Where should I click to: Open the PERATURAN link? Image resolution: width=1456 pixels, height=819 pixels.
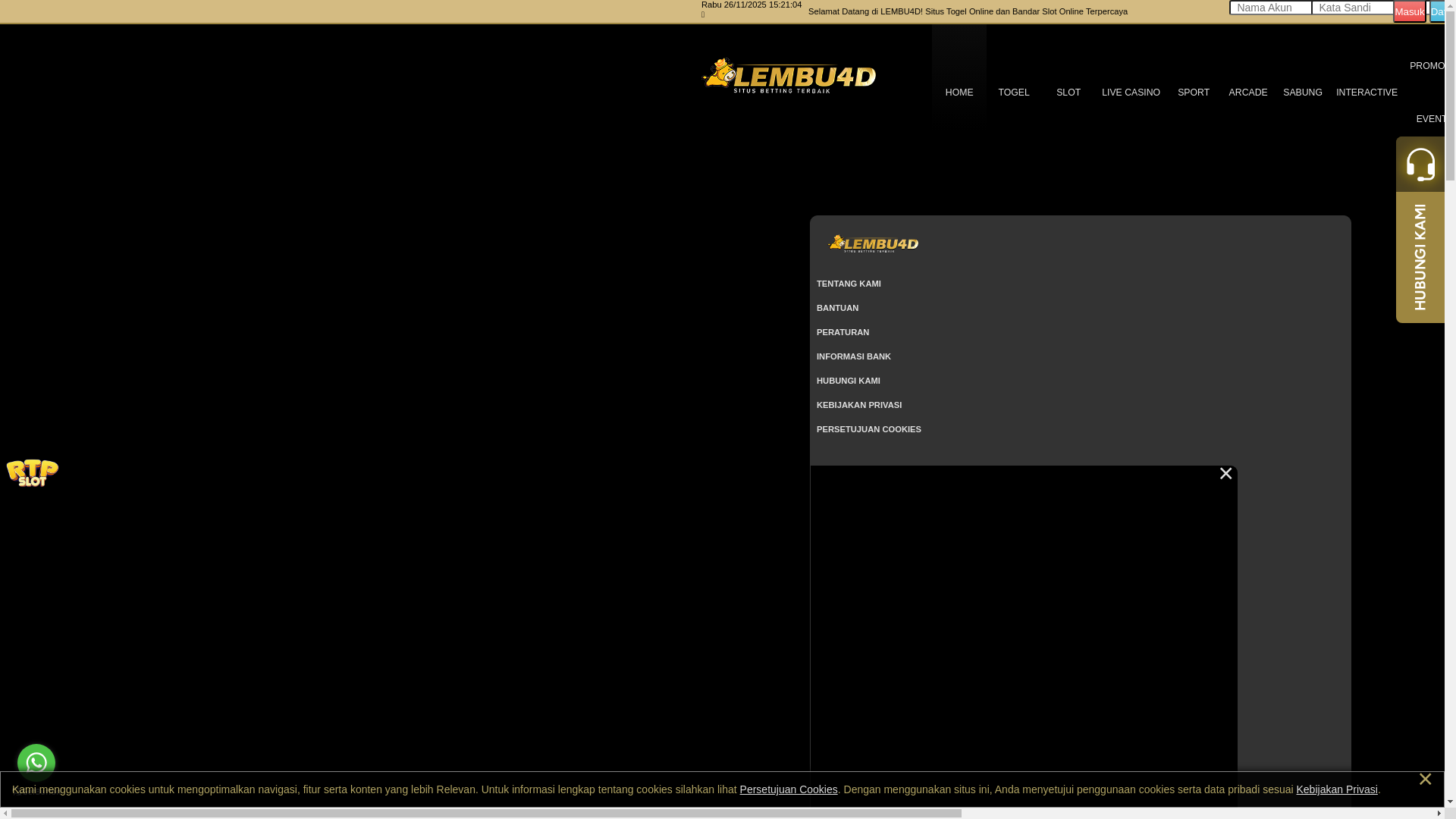click(843, 332)
